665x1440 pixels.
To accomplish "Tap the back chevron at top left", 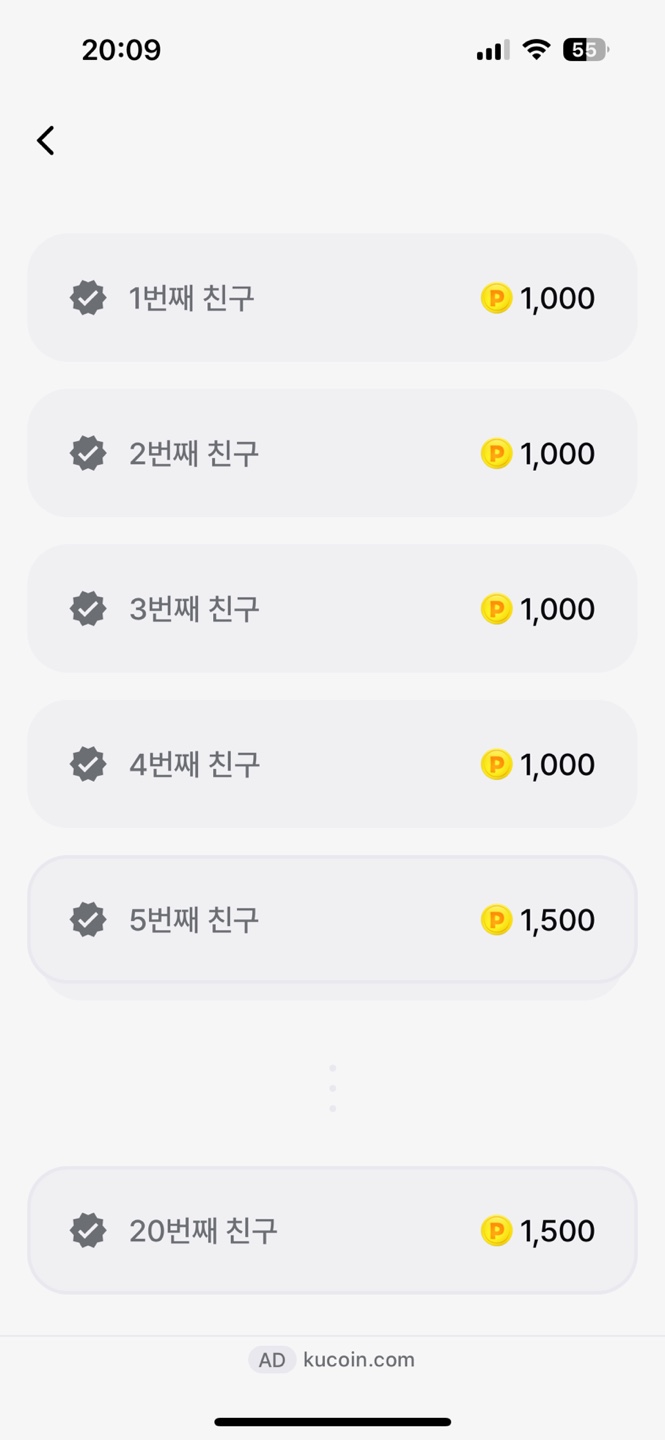I will (x=45, y=140).
